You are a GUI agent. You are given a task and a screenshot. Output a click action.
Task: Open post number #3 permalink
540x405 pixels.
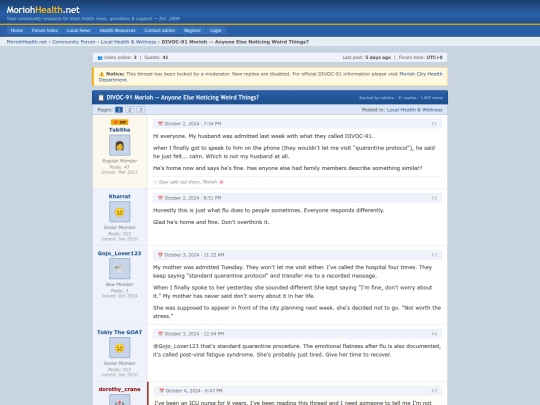tap(434, 255)
